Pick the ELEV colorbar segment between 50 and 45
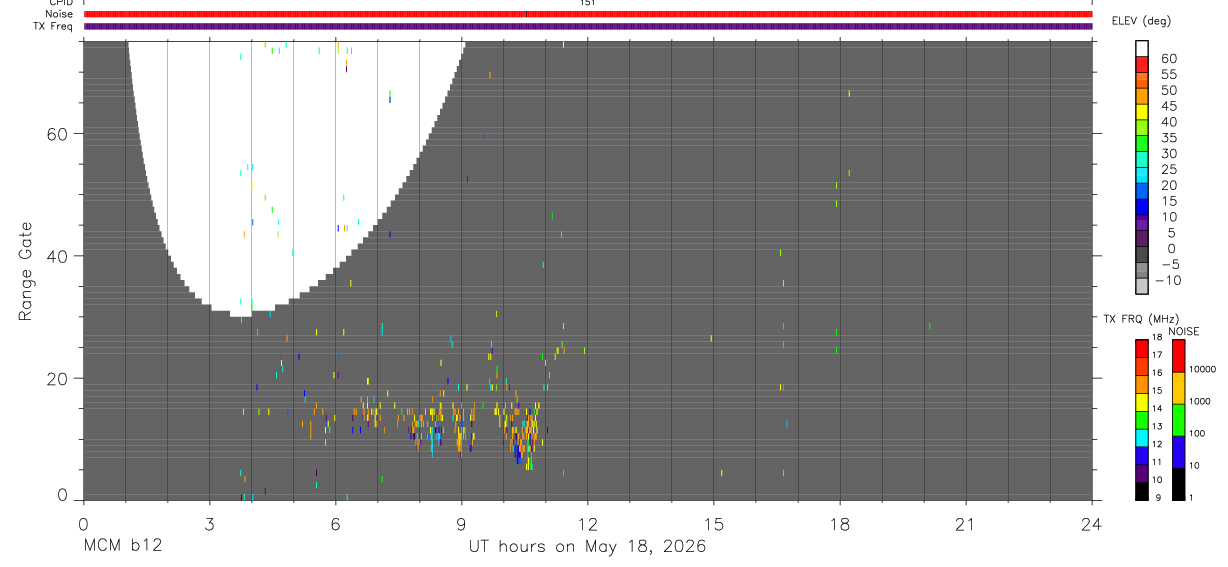 pos(1142,95)
